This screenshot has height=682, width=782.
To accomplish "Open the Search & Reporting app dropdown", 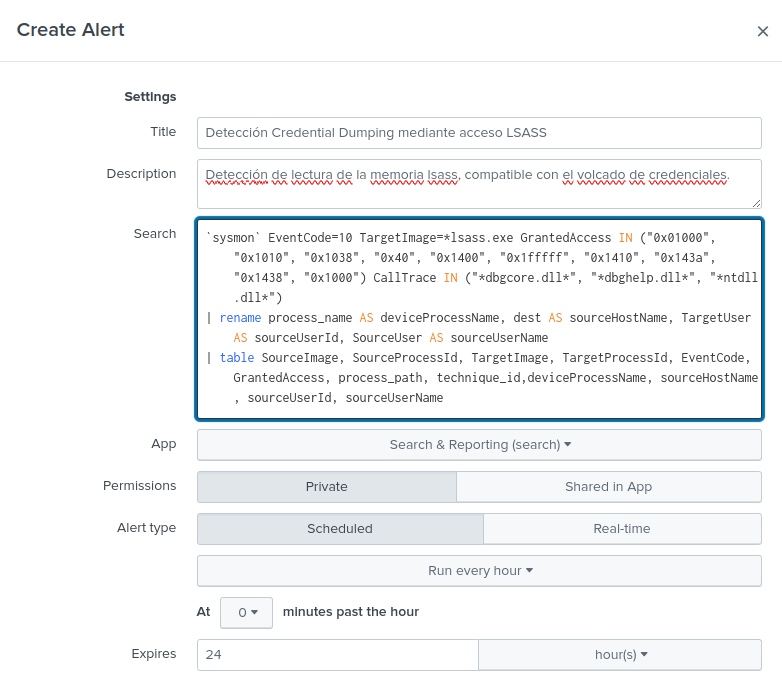I will coord(479,445).
